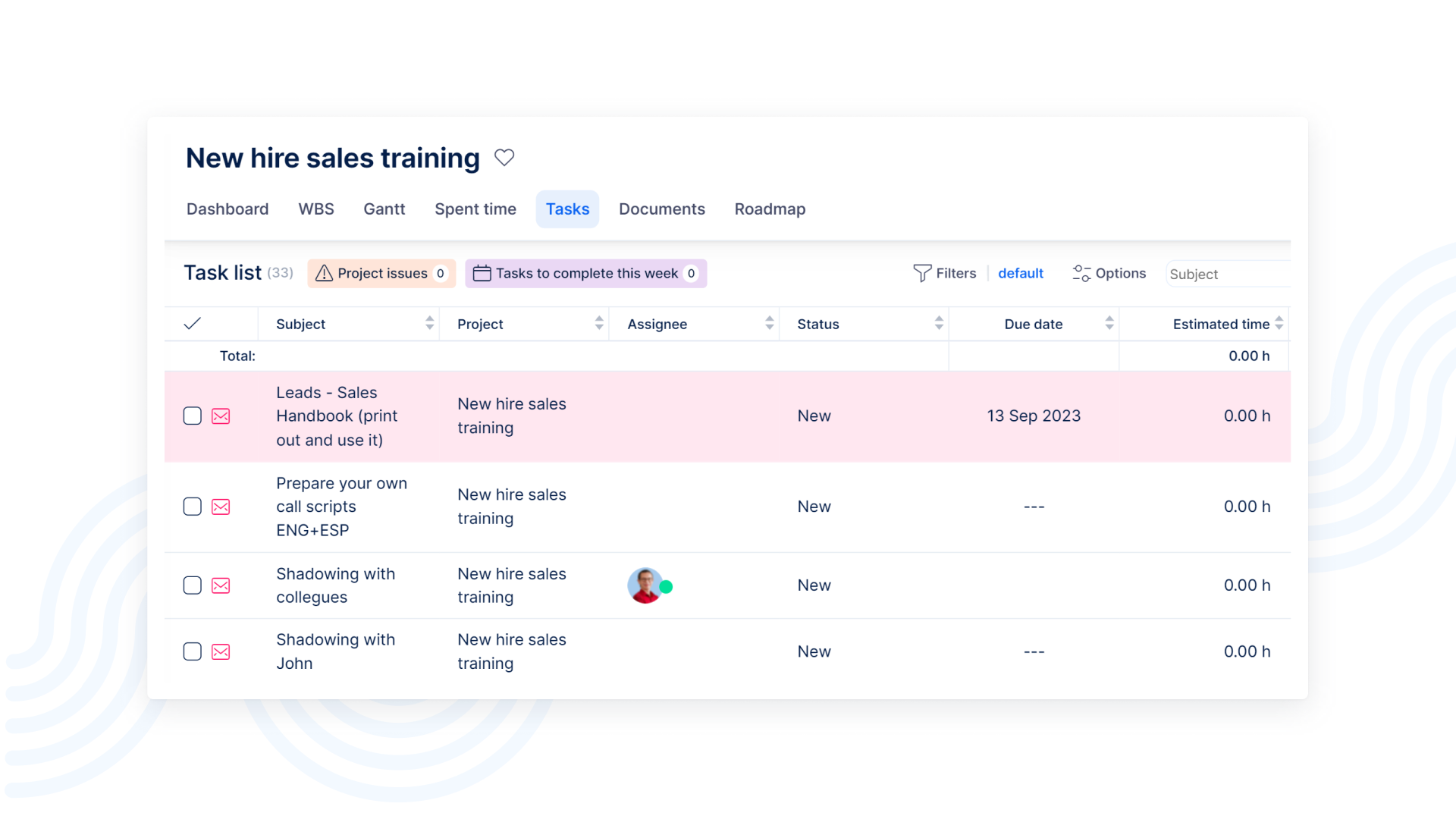Click the default filter link
The height and width of the screenshot is (816, 1456).
pyautogui.click(x=1020, y=274)
